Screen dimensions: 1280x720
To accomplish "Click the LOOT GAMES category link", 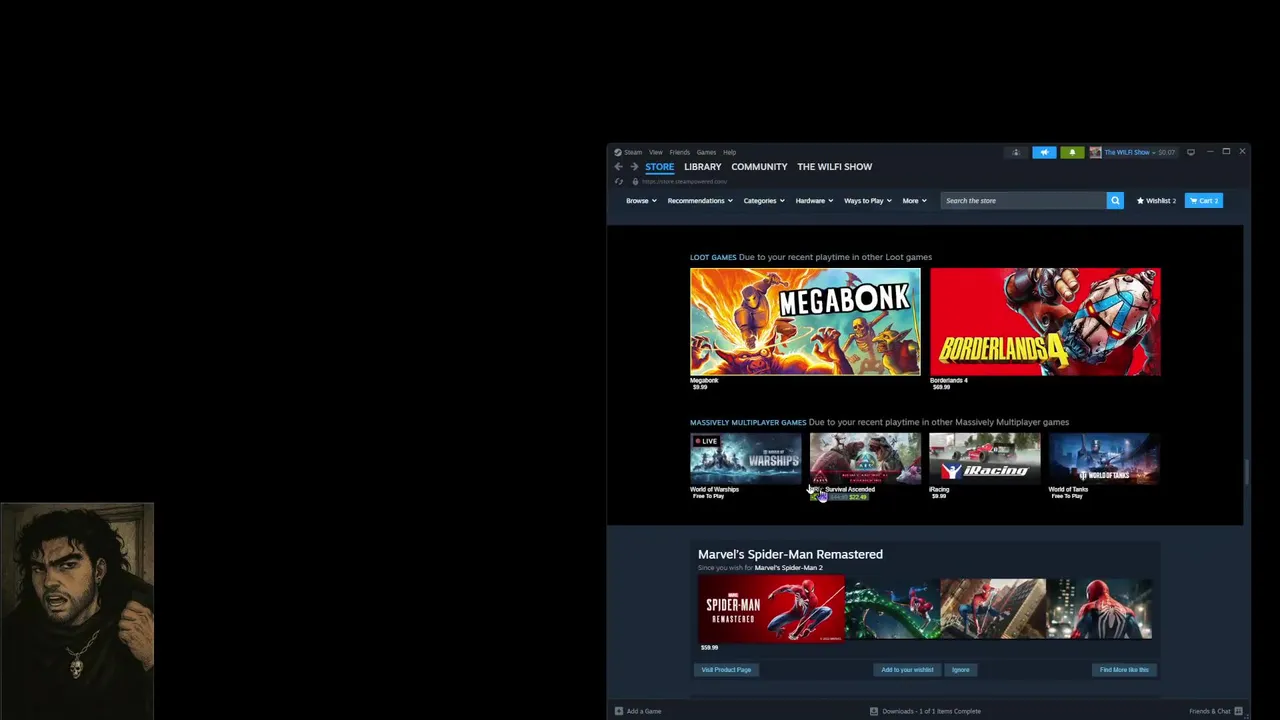I will 713,257.
